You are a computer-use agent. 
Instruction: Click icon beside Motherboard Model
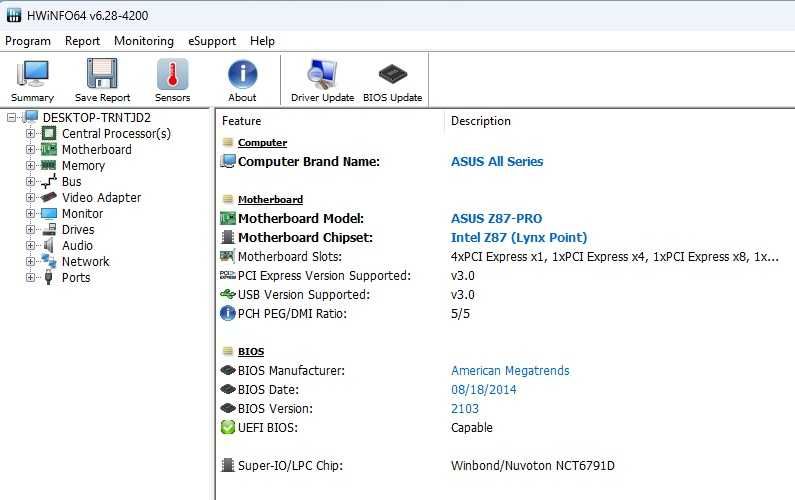point(228,219)
